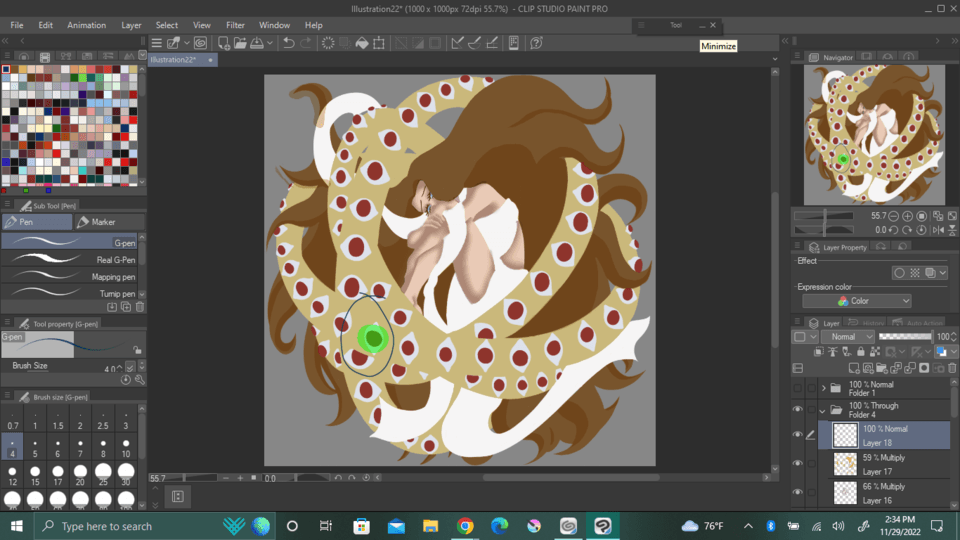
Task: Open Expression color Color dropdown
Action: [857, 301]
